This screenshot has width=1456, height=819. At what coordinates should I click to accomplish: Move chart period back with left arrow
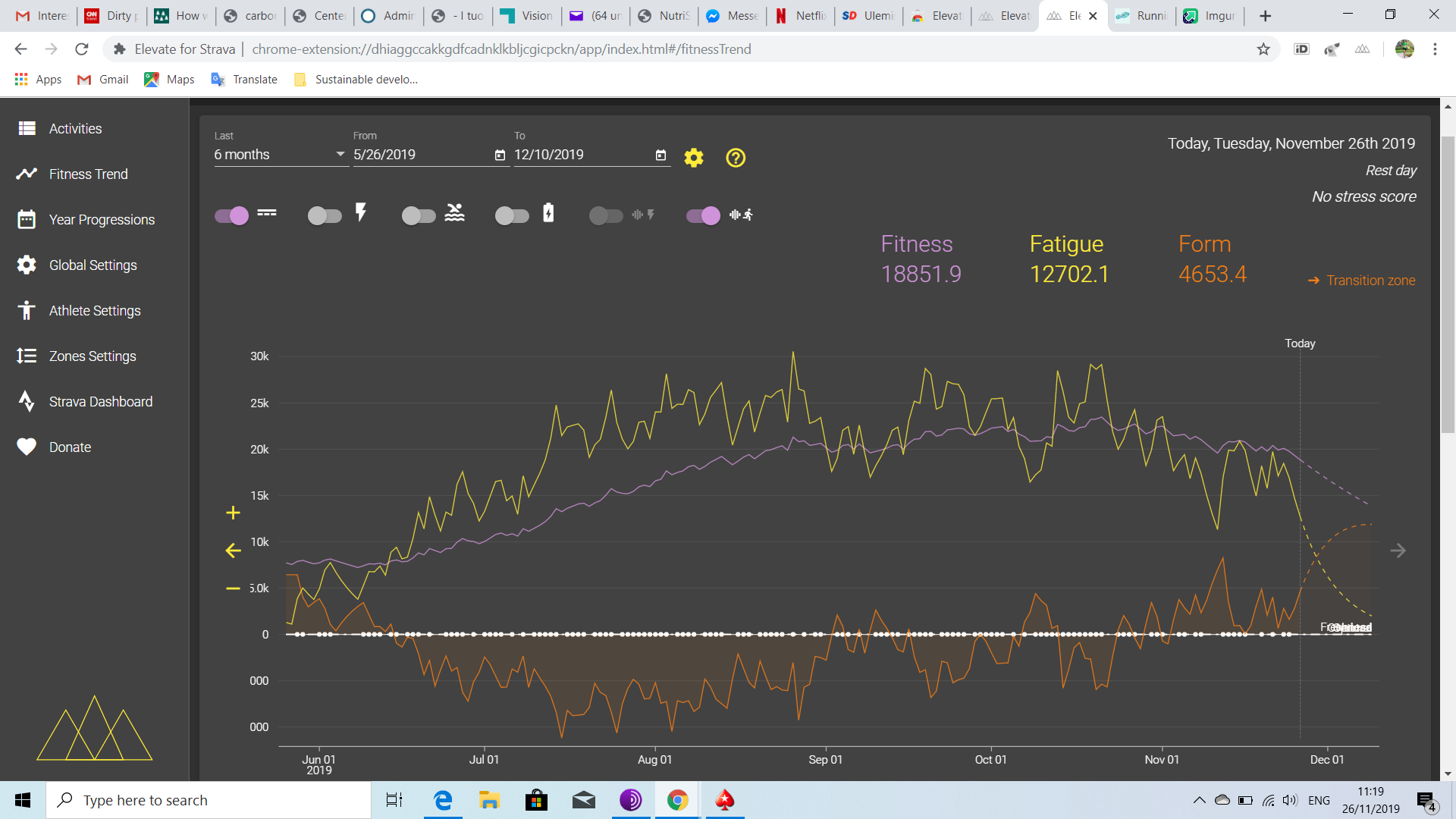[233, 551]
